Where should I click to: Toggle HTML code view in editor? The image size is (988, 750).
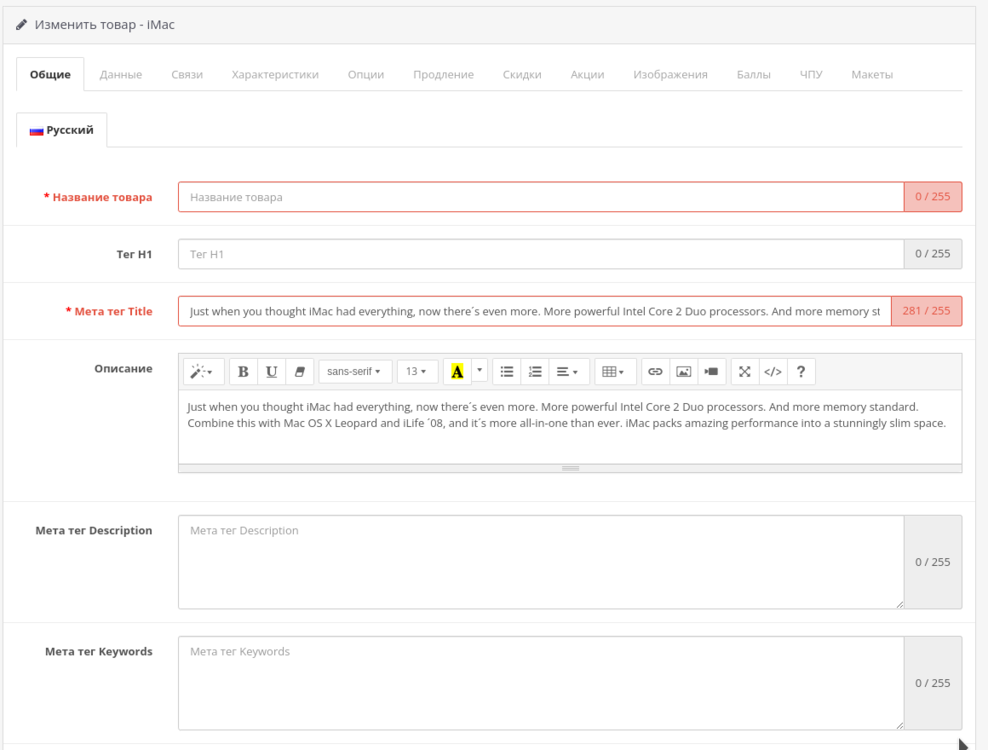click(773, 371)
